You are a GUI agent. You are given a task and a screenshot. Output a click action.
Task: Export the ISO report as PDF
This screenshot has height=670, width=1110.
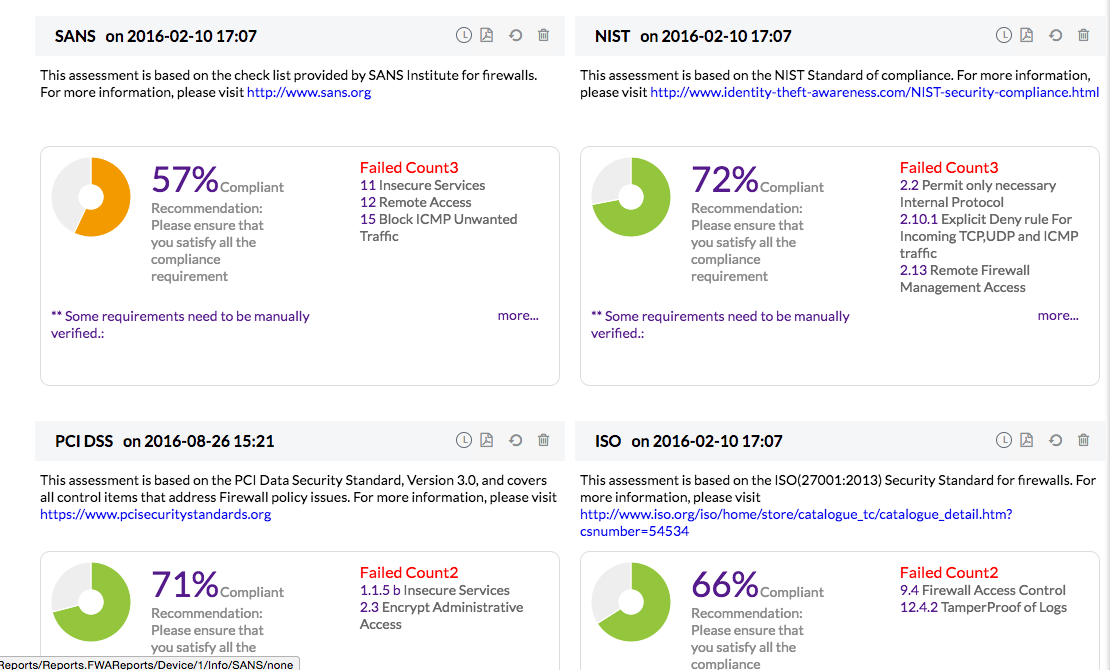click(x=1026, y=439)
